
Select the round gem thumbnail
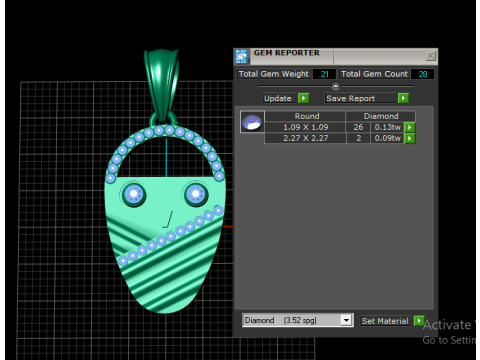click(252, 122)
